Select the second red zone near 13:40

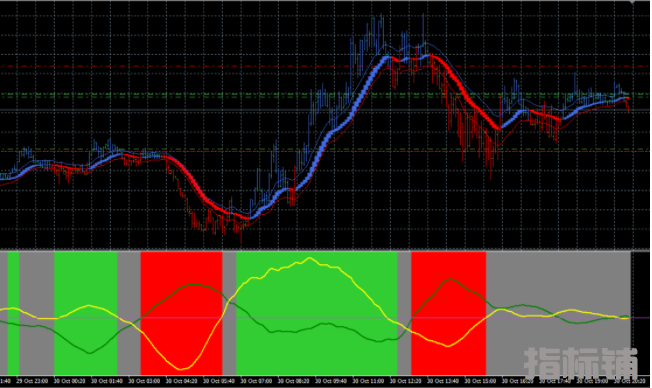pyautogui.click(x=449, y=313)
